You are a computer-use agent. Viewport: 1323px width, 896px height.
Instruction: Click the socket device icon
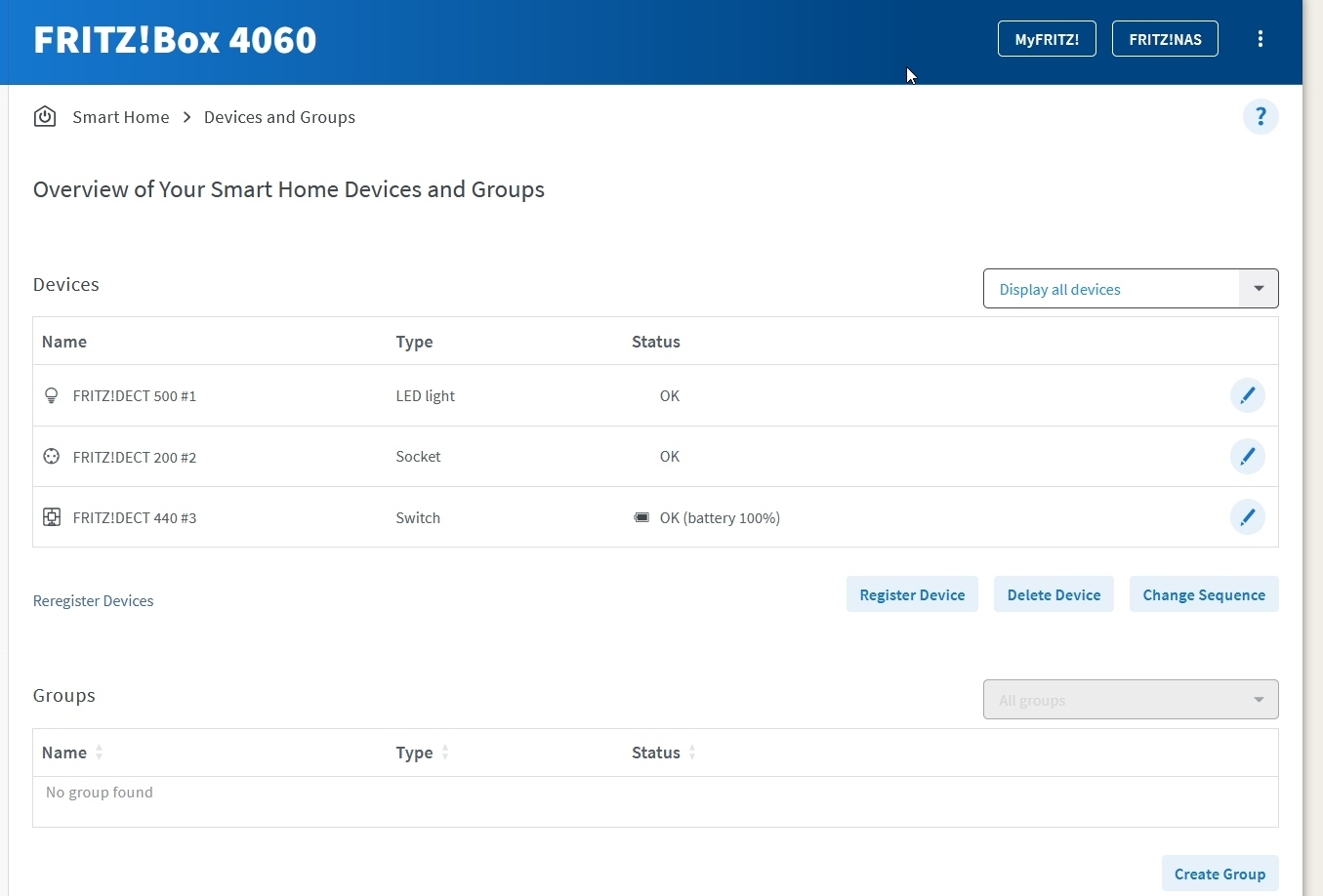click(x=52, y=456)
